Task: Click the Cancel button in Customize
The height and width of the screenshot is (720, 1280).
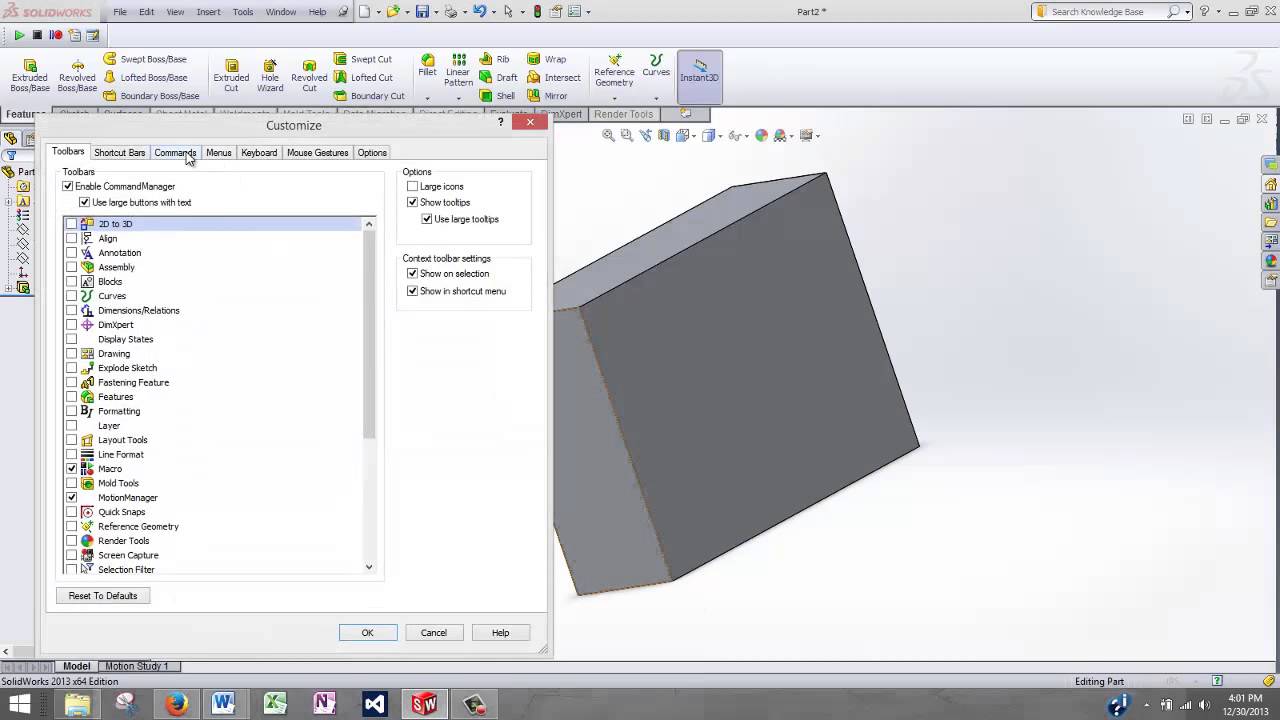Action: tap(434, 632)
